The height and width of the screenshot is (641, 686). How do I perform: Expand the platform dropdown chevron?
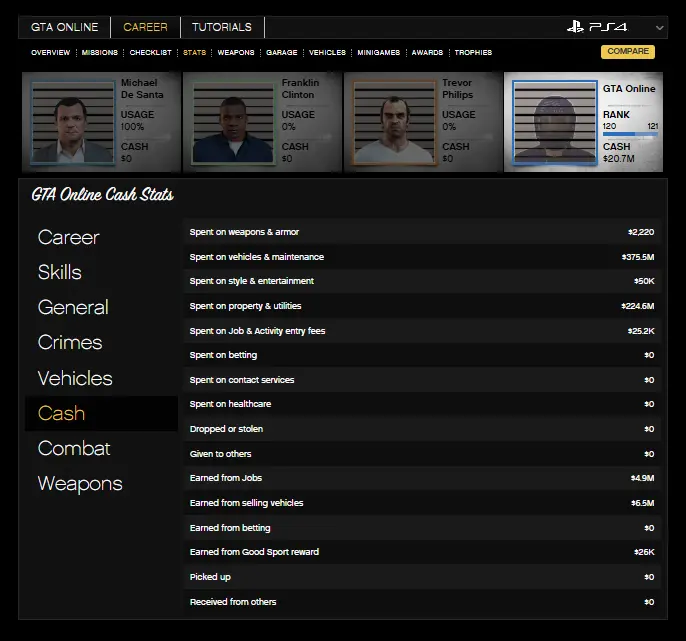pos(660,28)
